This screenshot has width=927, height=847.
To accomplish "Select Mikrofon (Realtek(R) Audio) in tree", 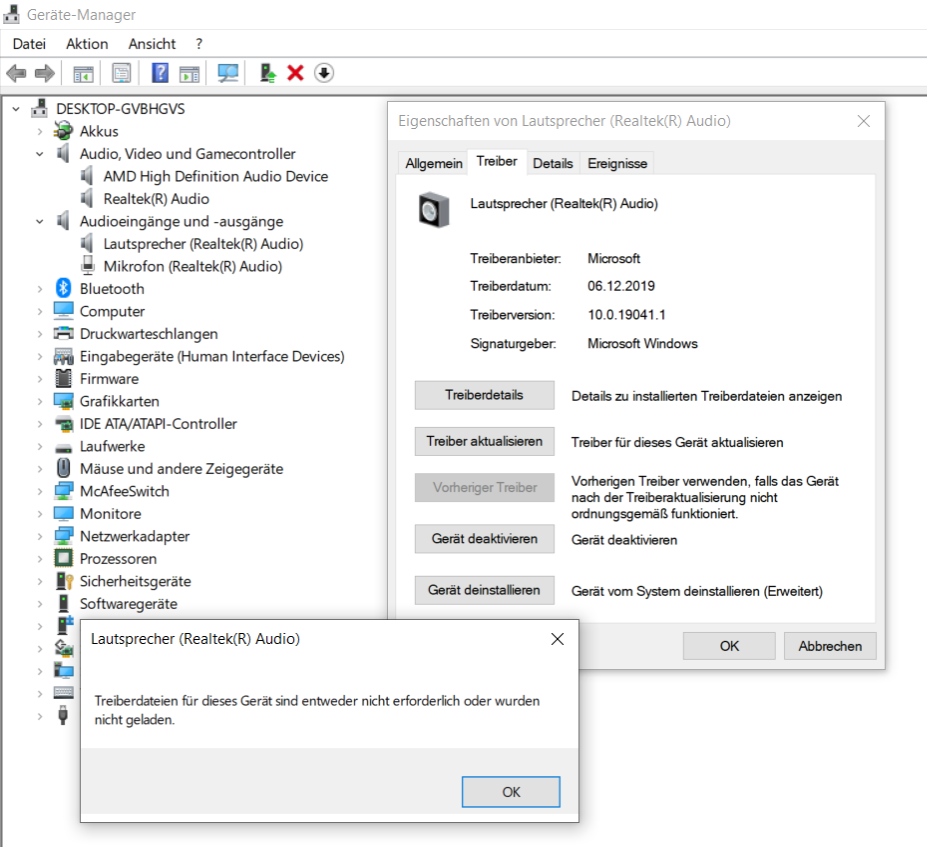I will [x=192, y=267].
